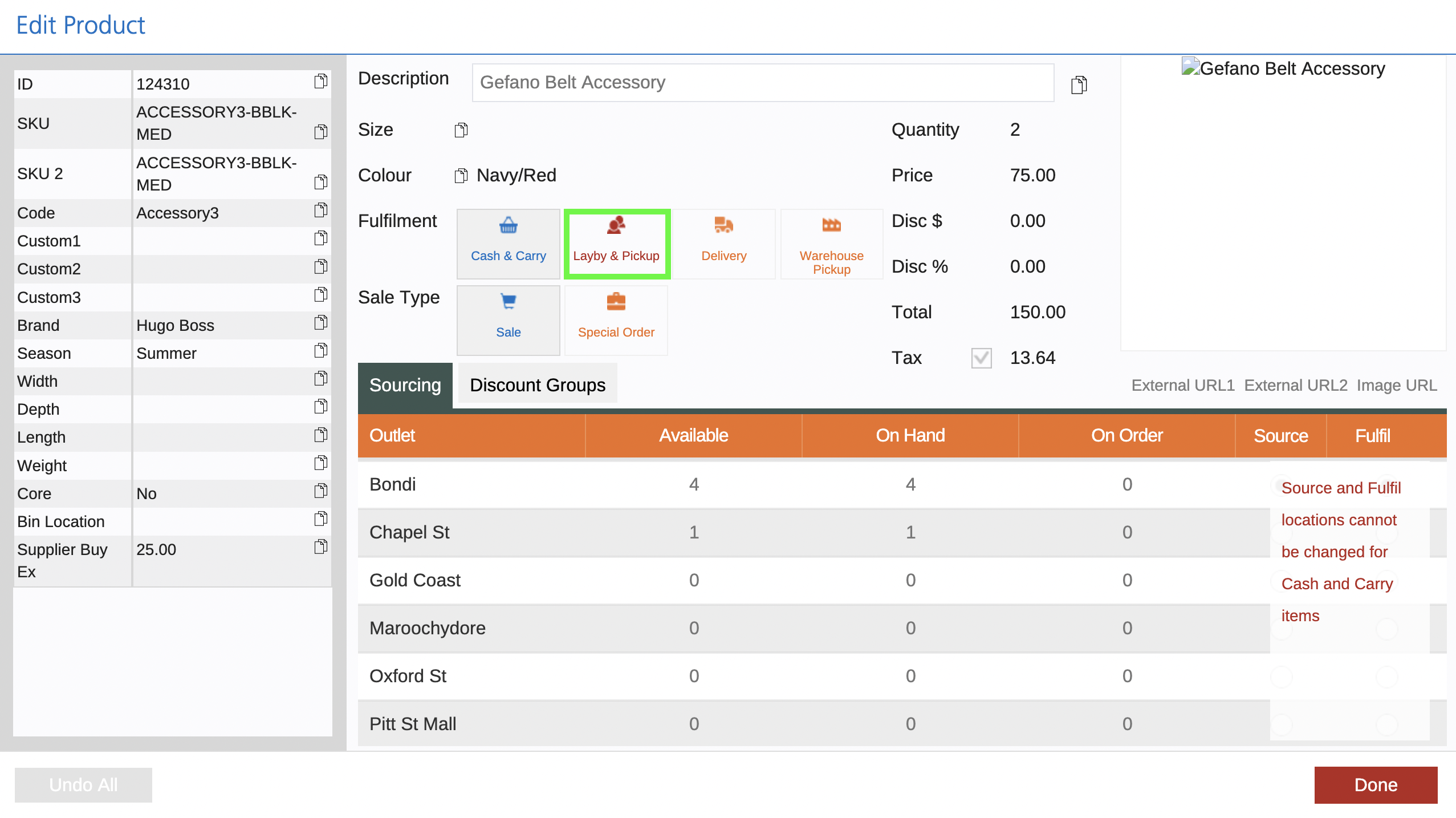Open External URL2 link
Viewport: 1456px width, 818px height.
point(1296,386)
